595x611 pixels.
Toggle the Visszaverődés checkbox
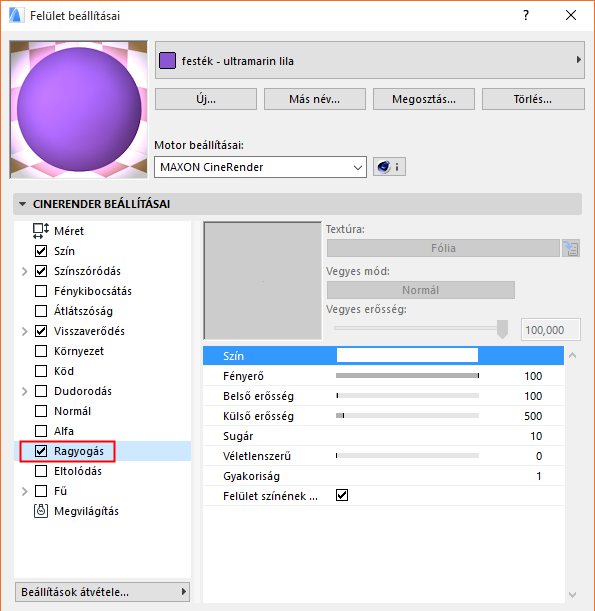click(x=41, y=331)
